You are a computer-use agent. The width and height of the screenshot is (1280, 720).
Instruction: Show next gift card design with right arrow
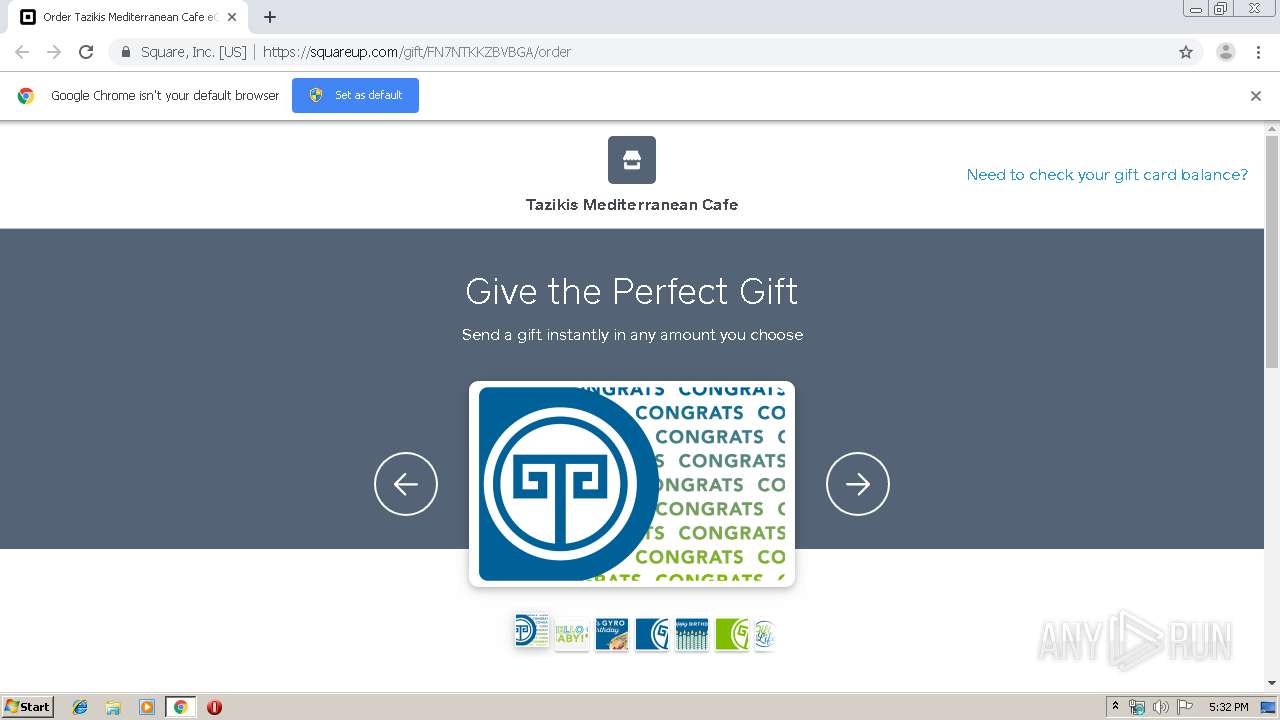coord(858,484)
